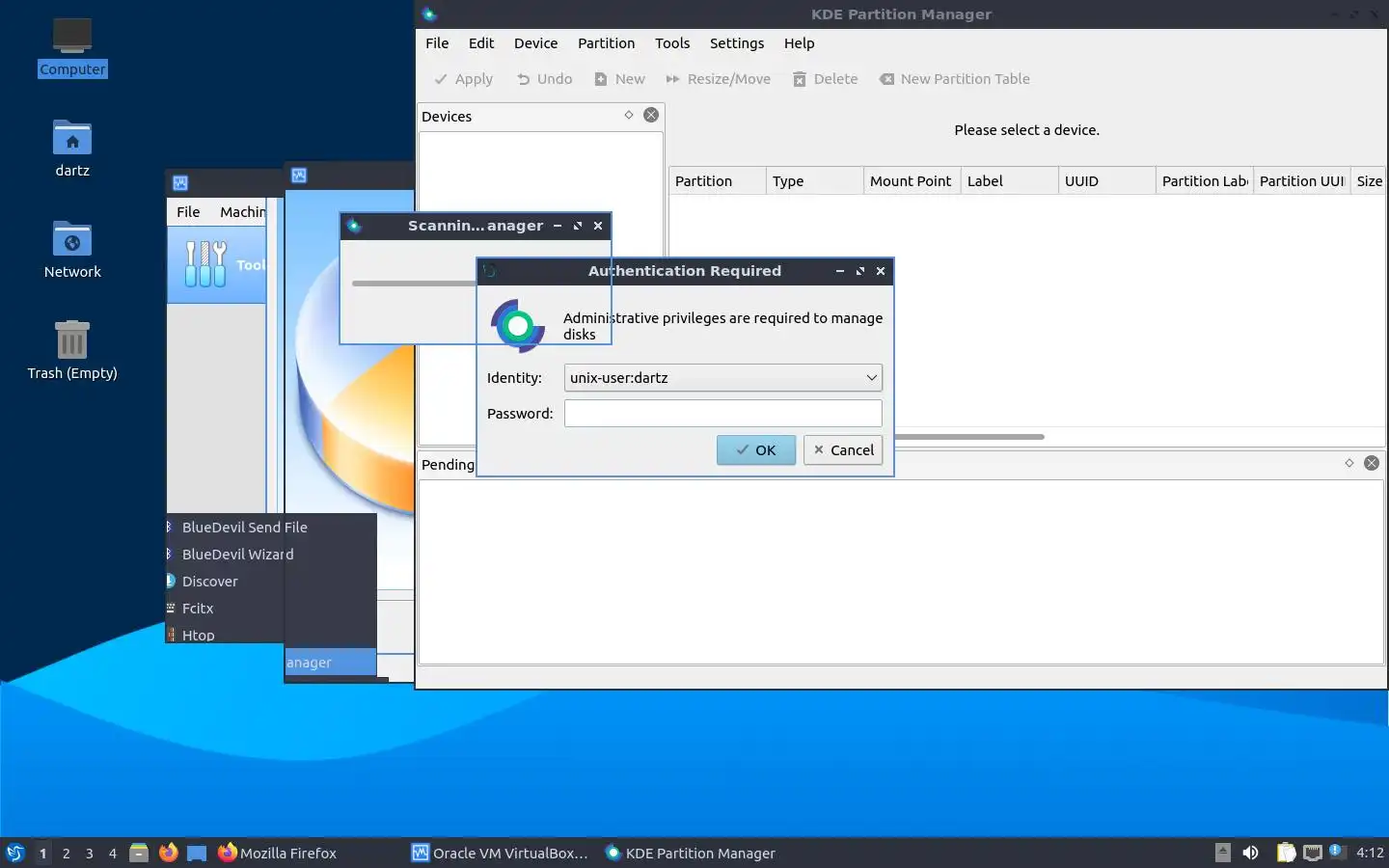
Task: Open the Help menu
Action: click(x=799, y=43)
